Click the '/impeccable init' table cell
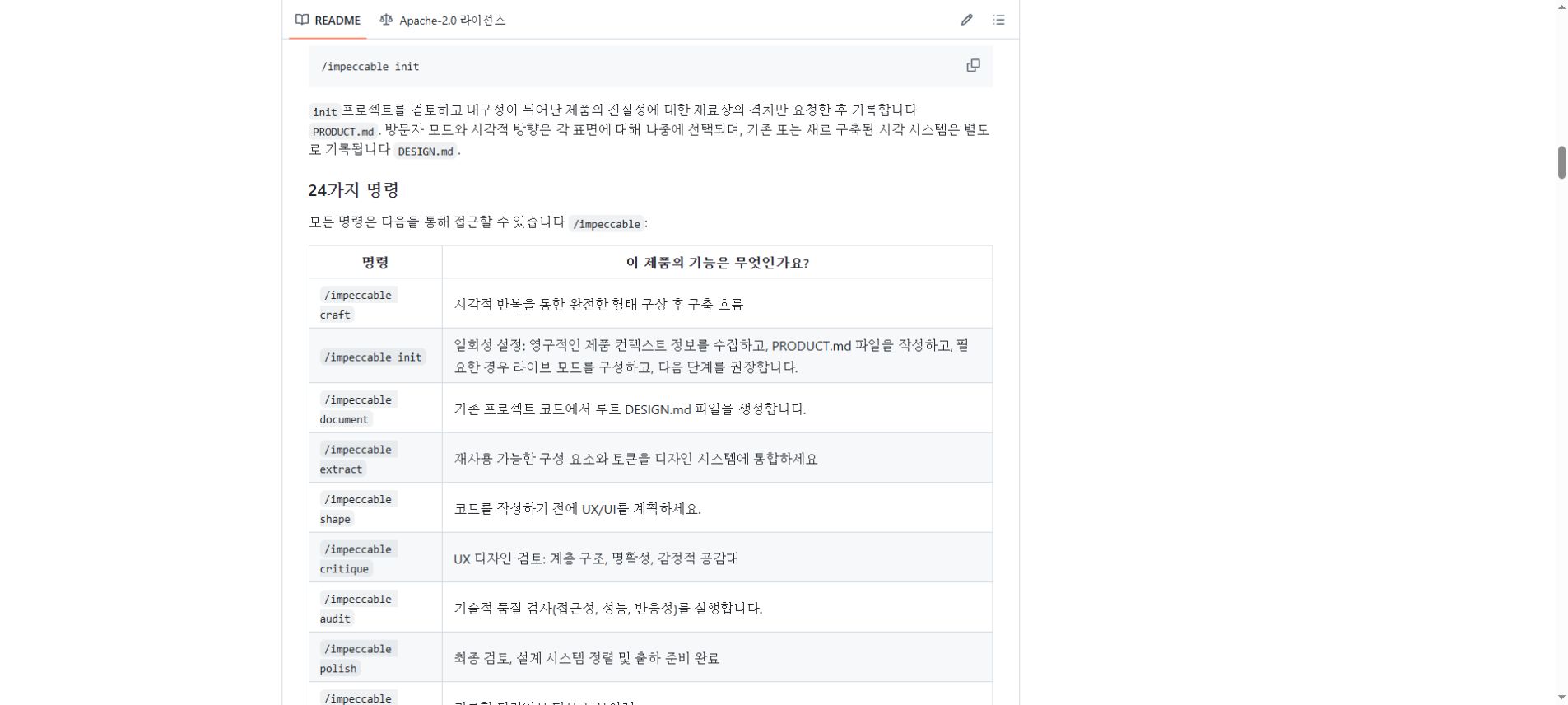This screenshot has height=705, width=1568. pos(375,357)
